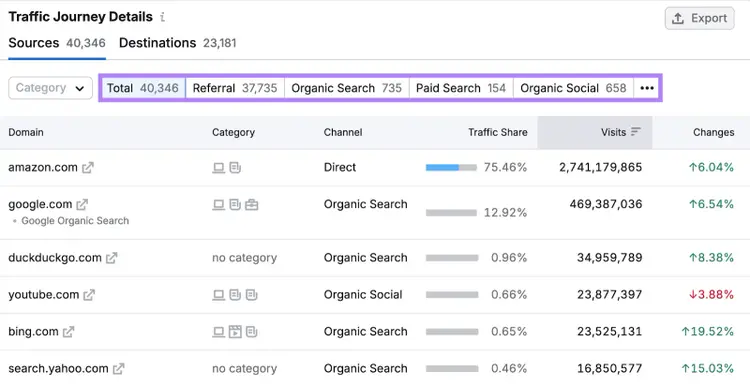Open youtube.com external link icon
The height and width of the screenshot is (386, 750).
click(x=89, y=295)
